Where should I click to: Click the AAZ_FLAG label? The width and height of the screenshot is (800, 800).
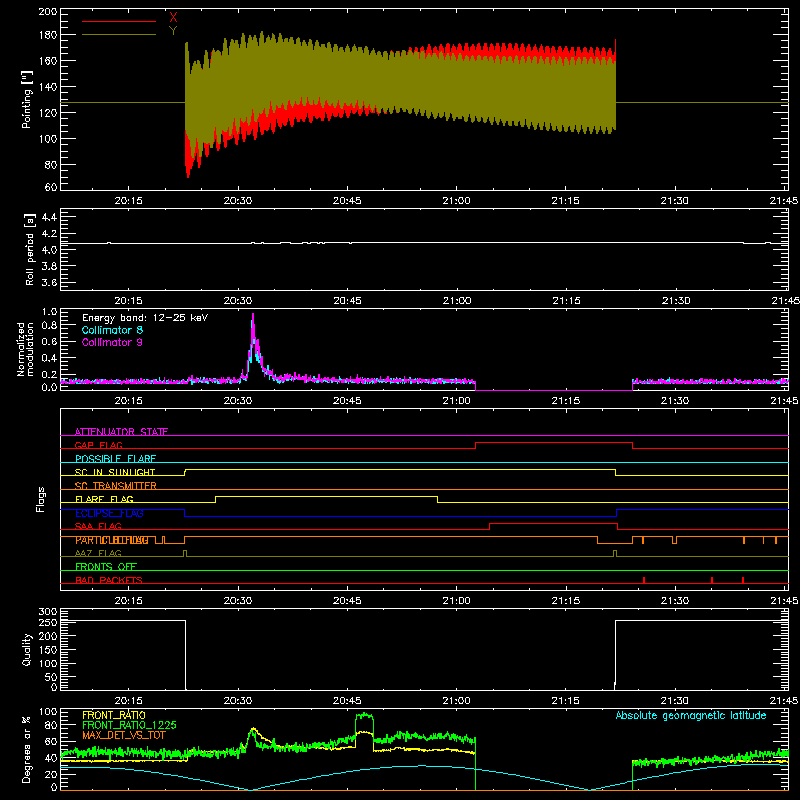[x=98, y=553]
